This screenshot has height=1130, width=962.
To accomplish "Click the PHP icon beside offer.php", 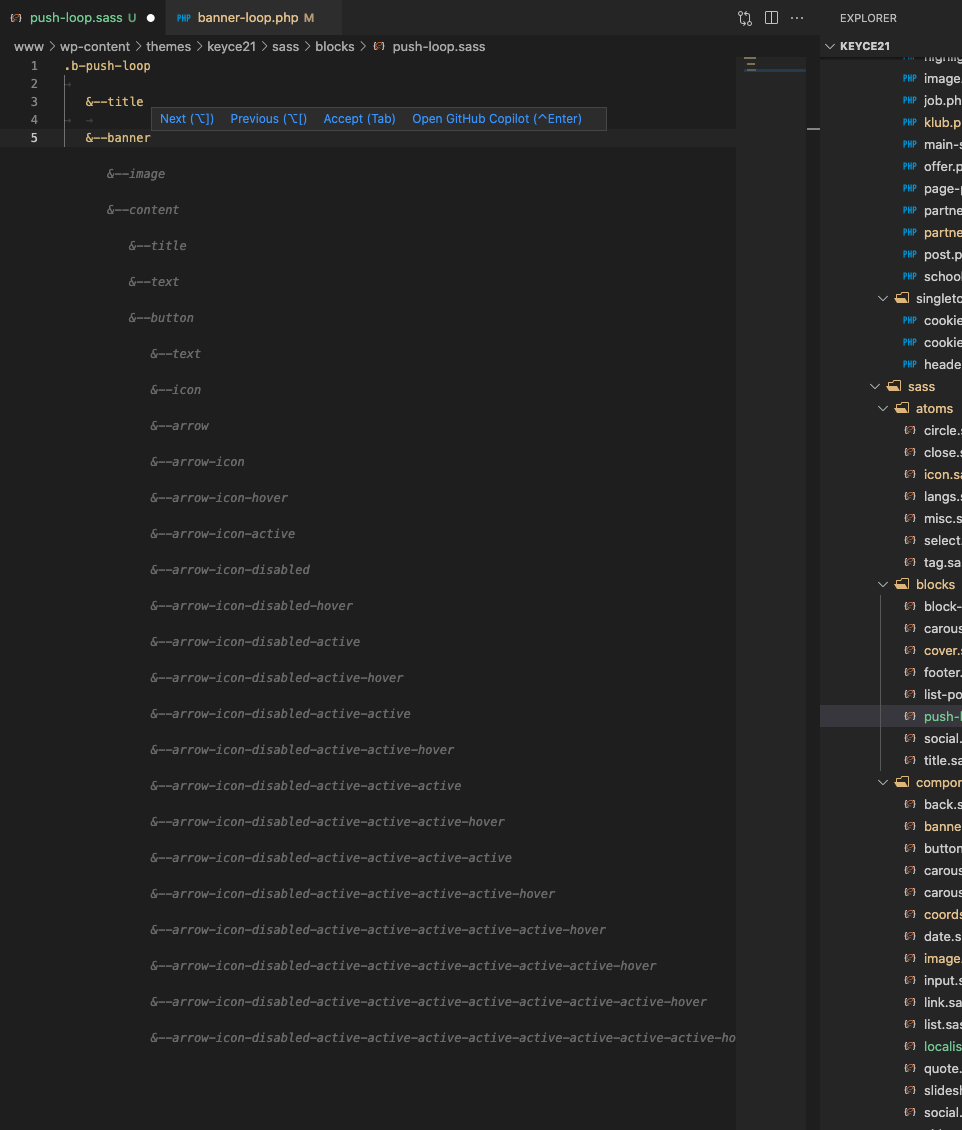I will pos(909,166).
